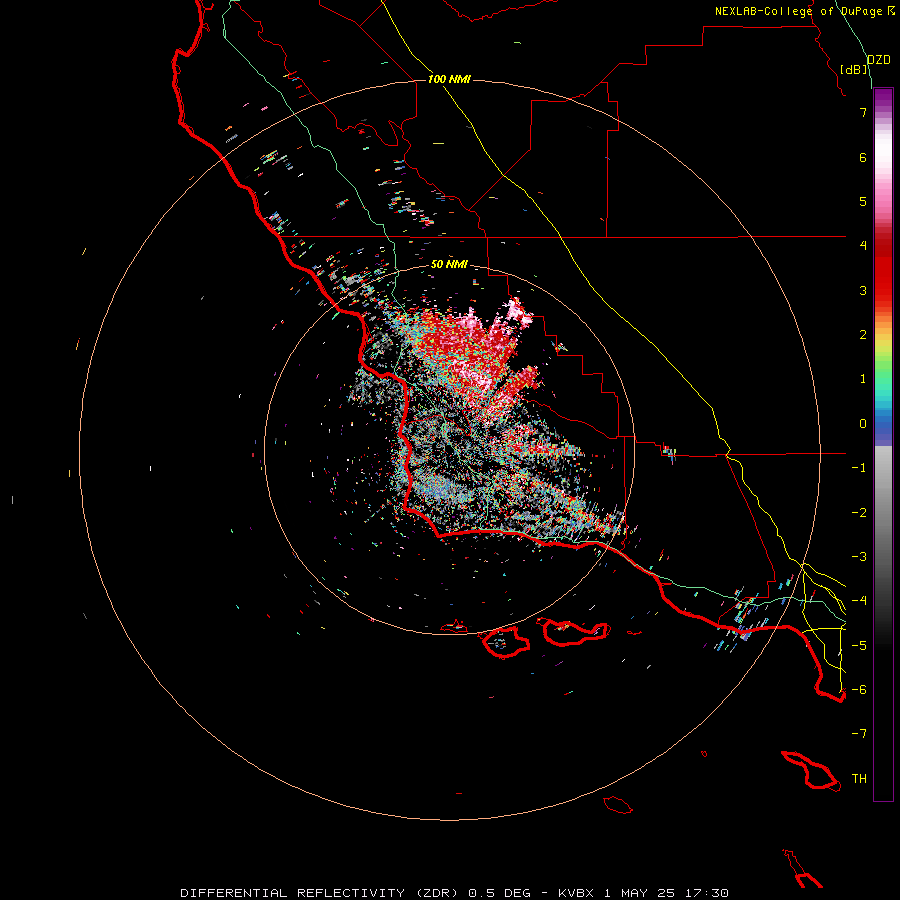Click the "KVBX" station identifier
Image resolution: width=900 pixels, height=900 pixels.
[576, 893]
